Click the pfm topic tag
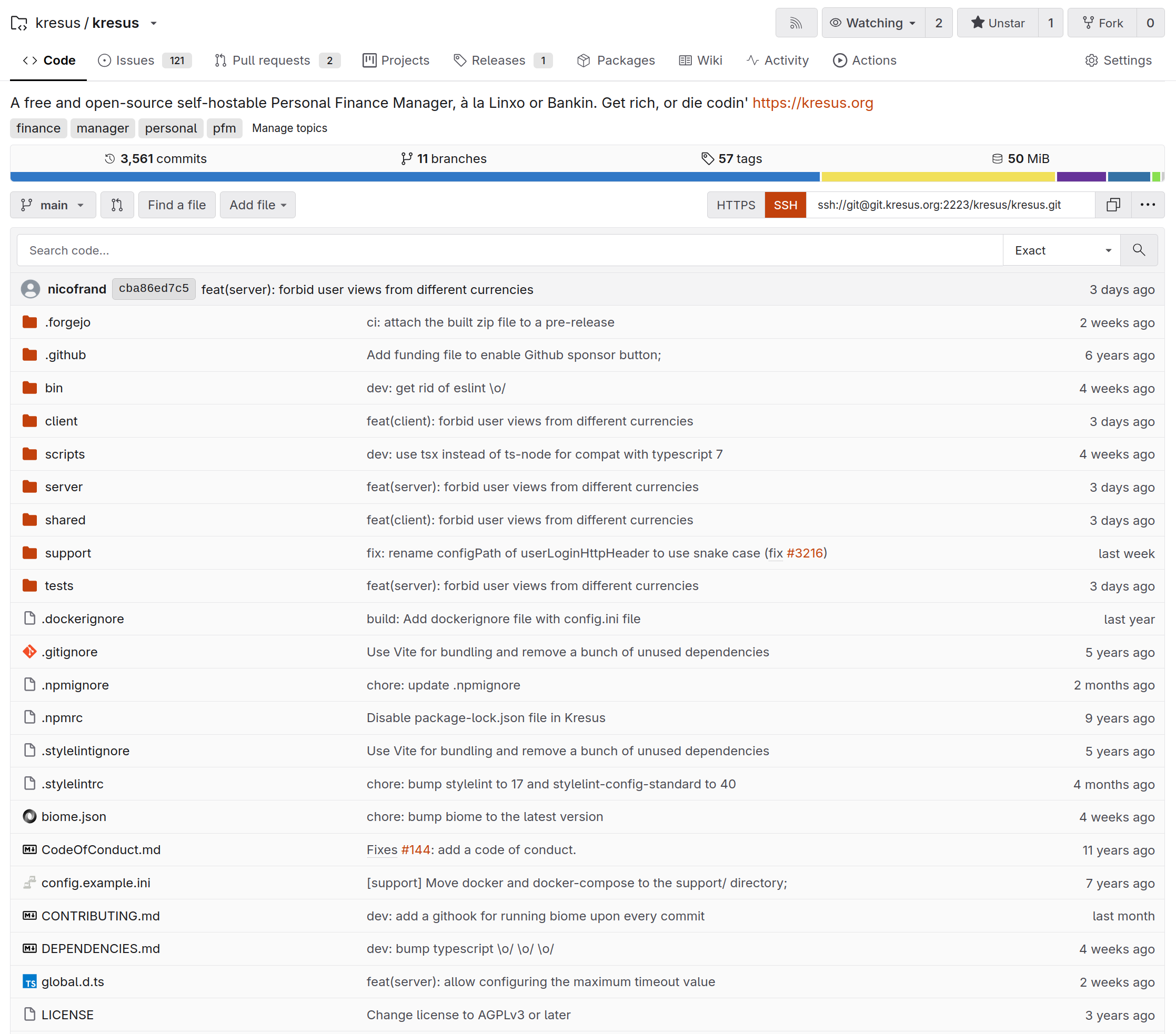Screen dimensions: 1176x1034 [224, 128]
